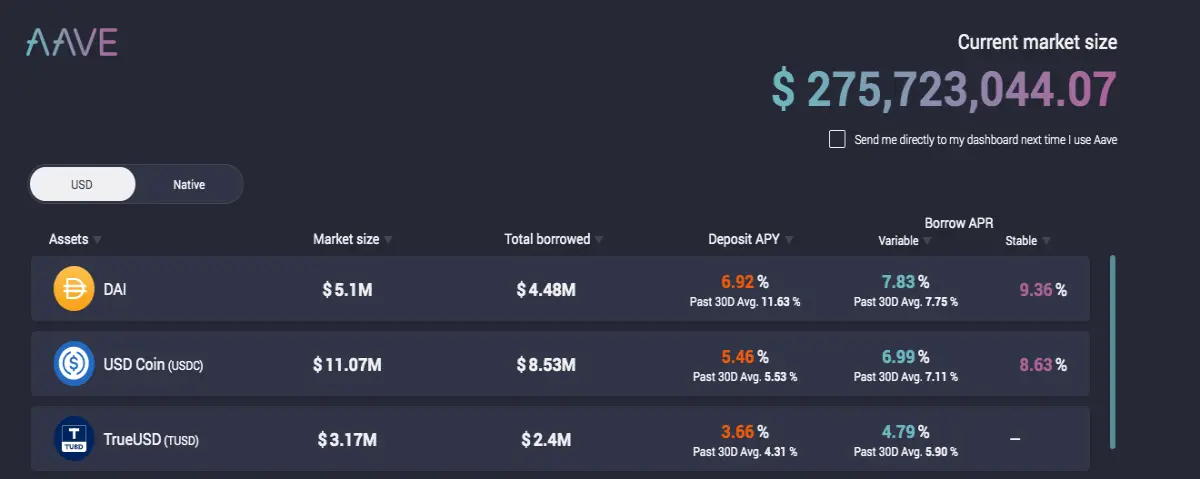Click DAI market size $5.1M
1200x479 pixels.
coord(347,290)
